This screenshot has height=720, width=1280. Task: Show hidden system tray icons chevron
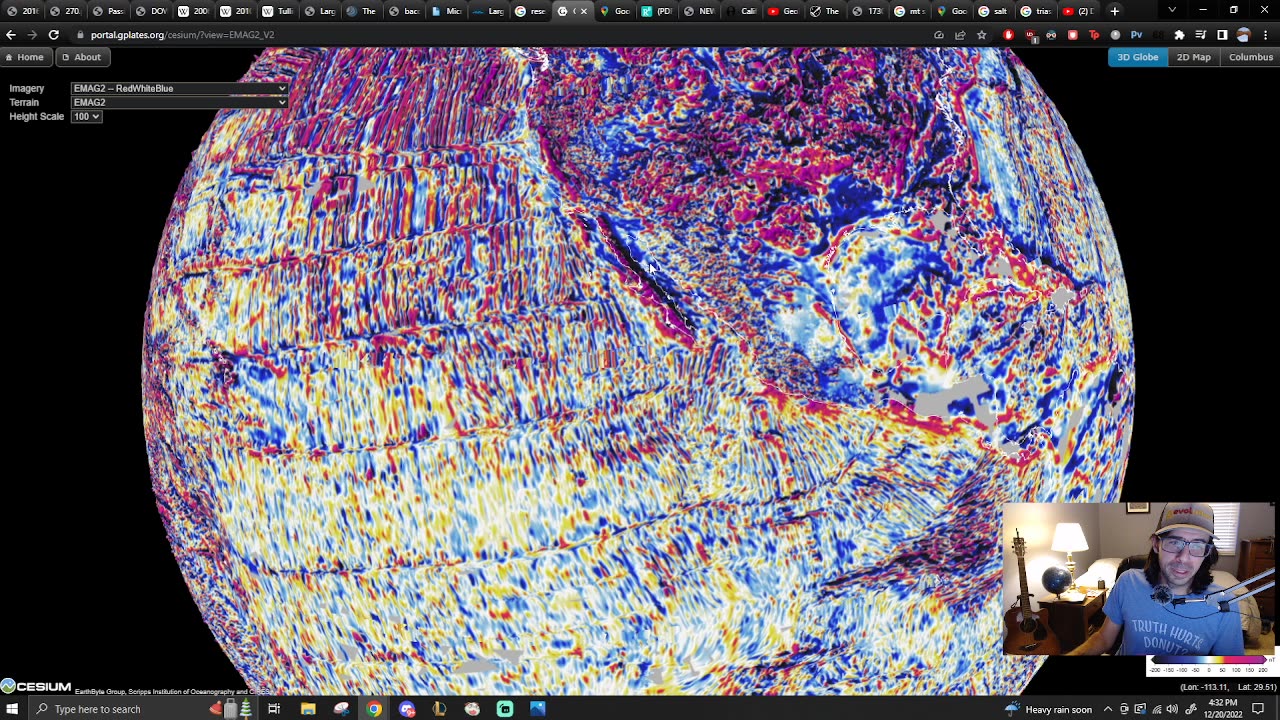click(1108, 709)
